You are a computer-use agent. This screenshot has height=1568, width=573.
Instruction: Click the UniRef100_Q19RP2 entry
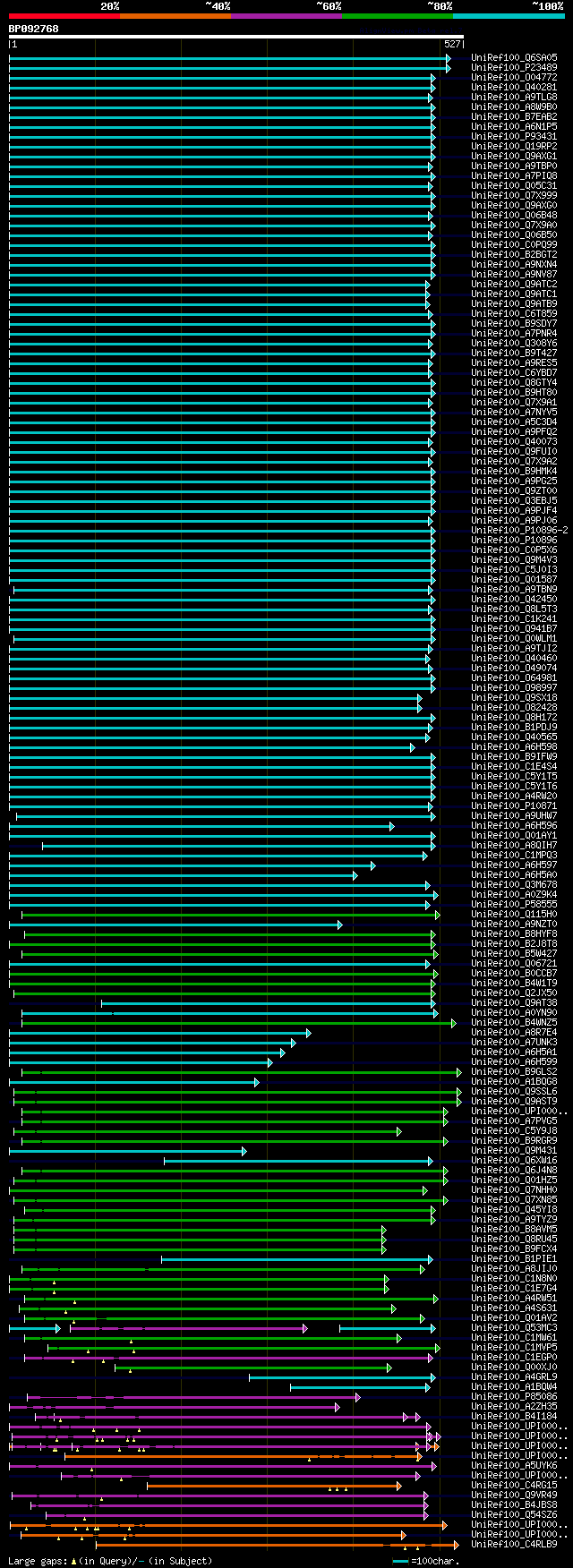point(514,147)
